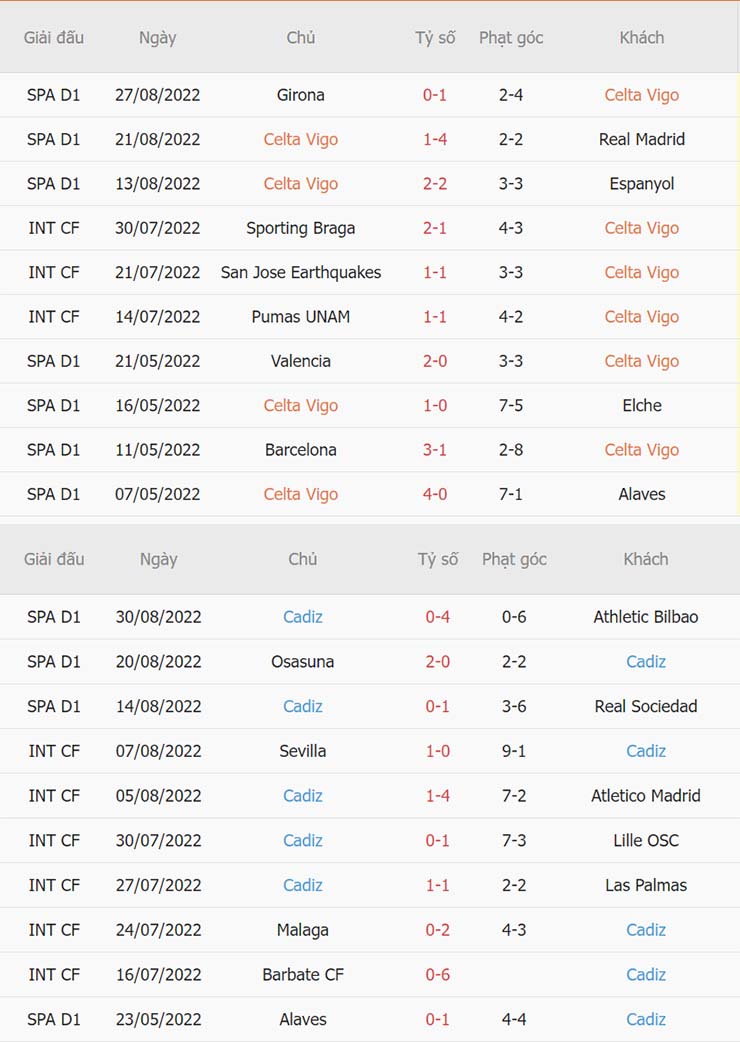The width and height of the screenshot is (740, 1042).
Task: Click the Elche team name
Action: point(641,405)
